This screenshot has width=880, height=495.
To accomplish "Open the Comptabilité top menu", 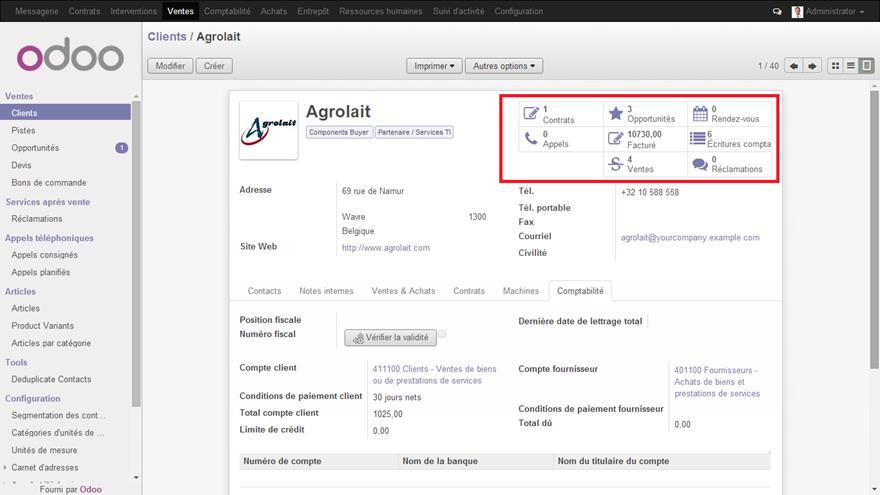I will pyautogui.click(x=227, y=11).
